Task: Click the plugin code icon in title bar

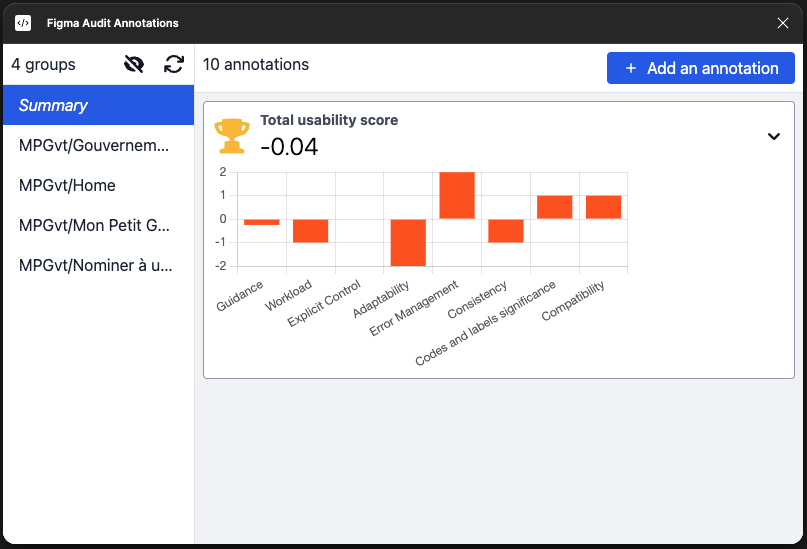Action: (x=23, y=23)
